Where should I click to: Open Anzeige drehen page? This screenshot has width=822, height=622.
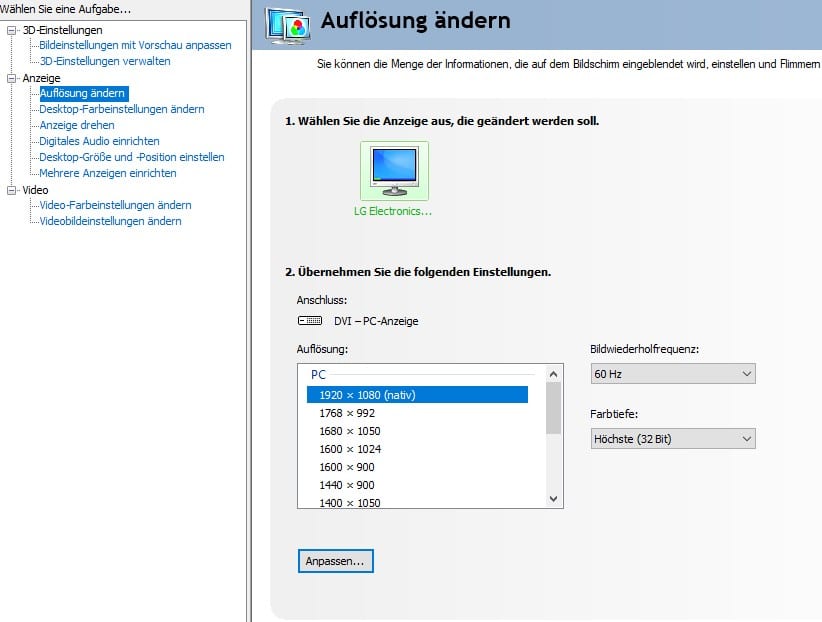77,125
